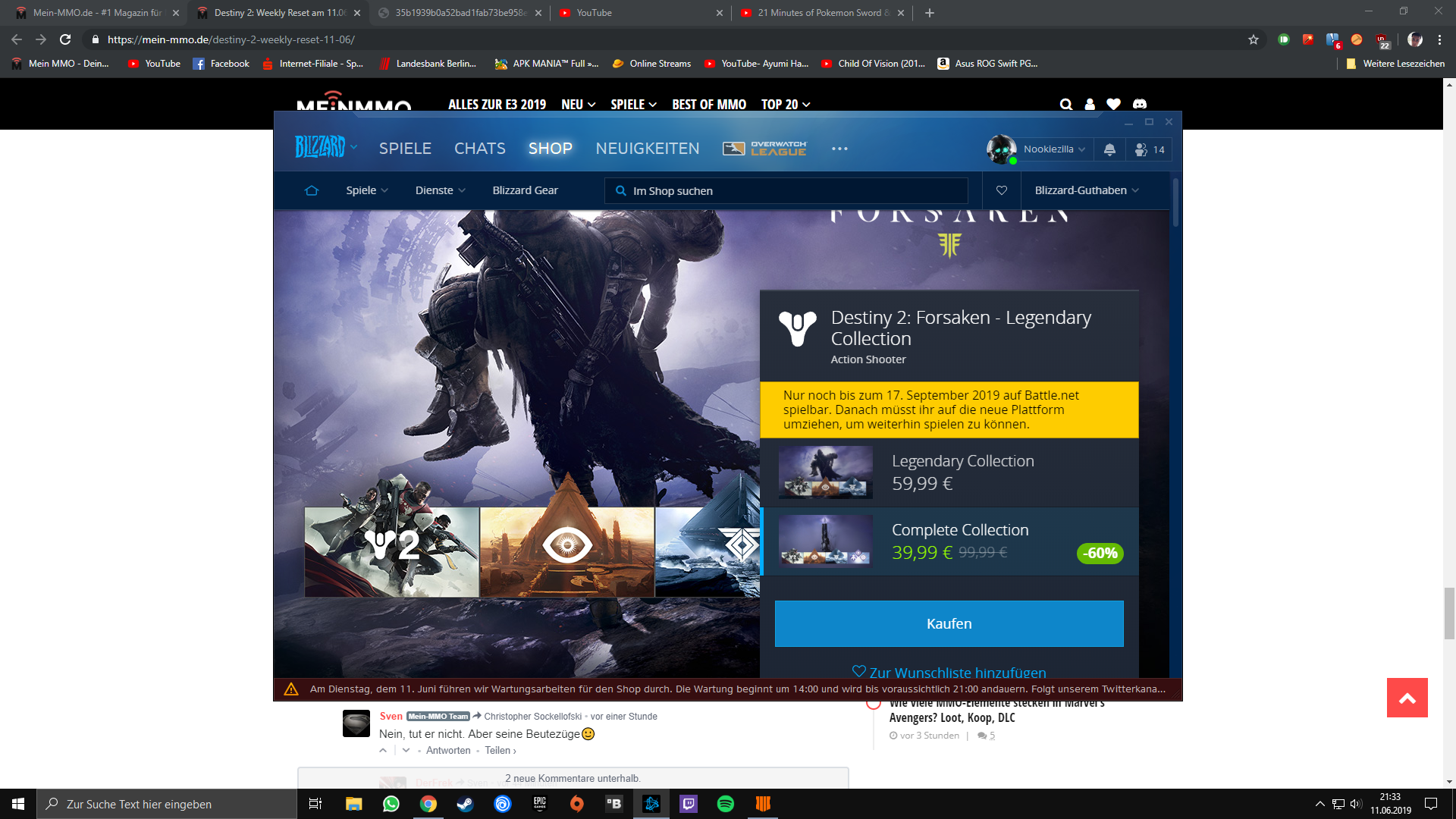Expand the TOP 20 menu on MeinMMO
Screen dimensions: 1456x819
786,105
